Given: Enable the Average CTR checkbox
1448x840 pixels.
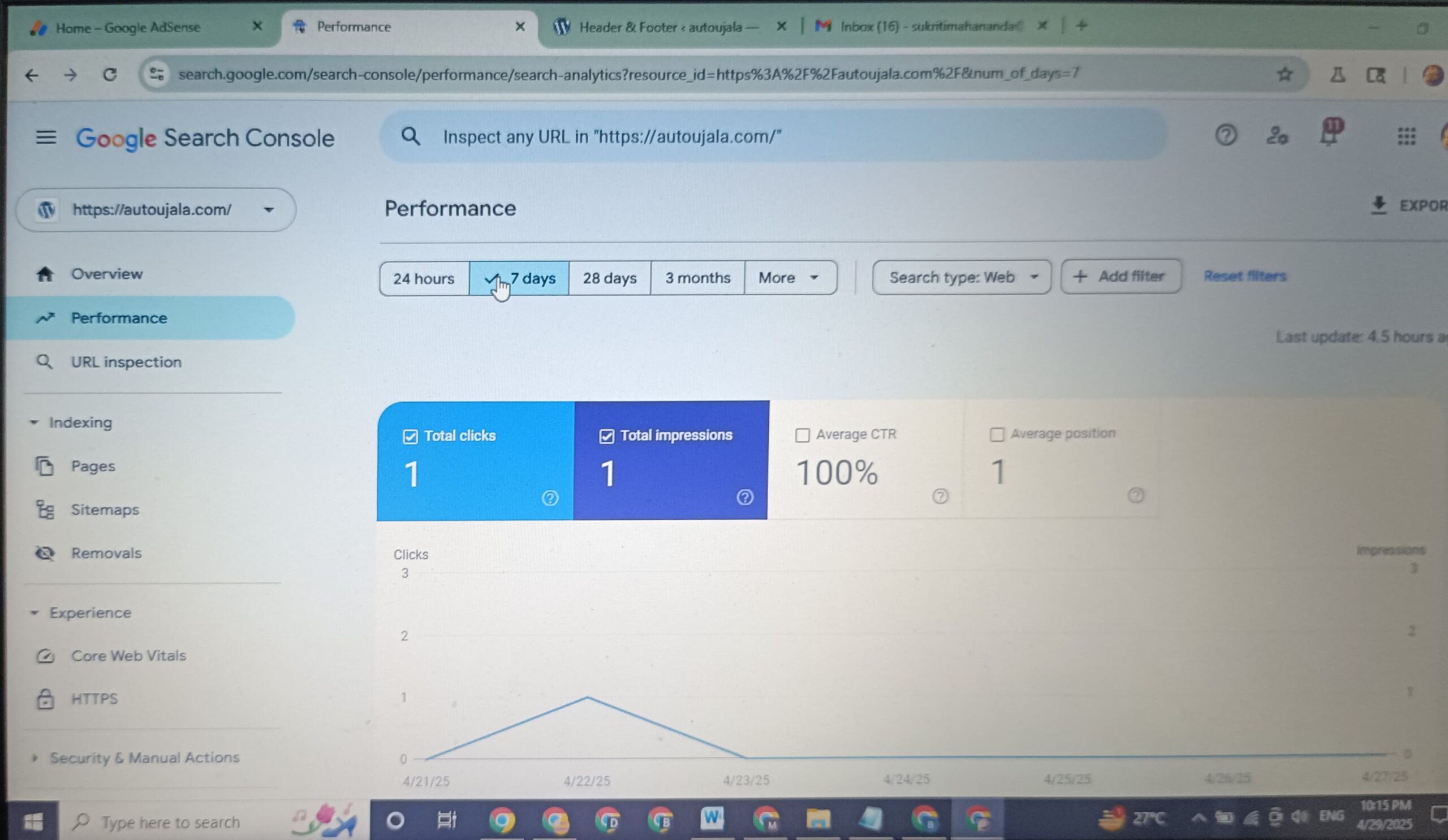Looking at the screenshot, I should point(802,435).
